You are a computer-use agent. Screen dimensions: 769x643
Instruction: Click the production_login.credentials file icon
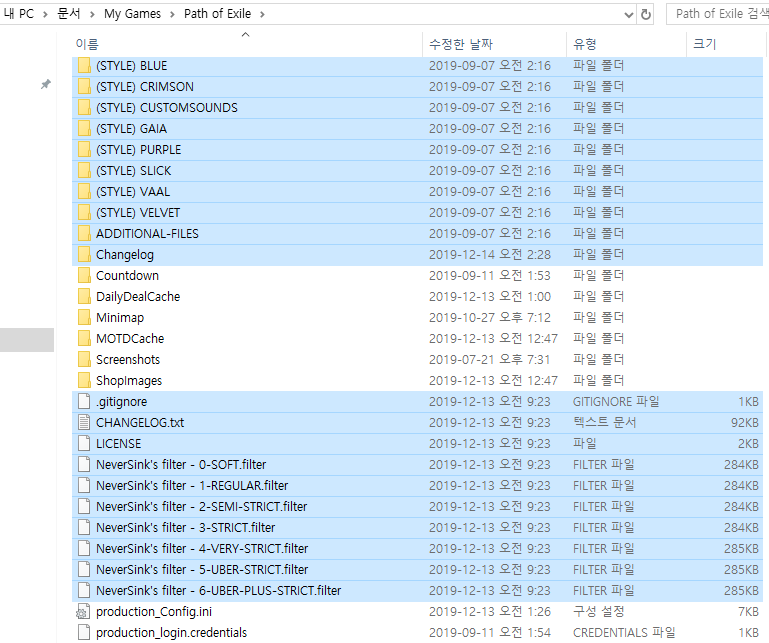[84, 633]
